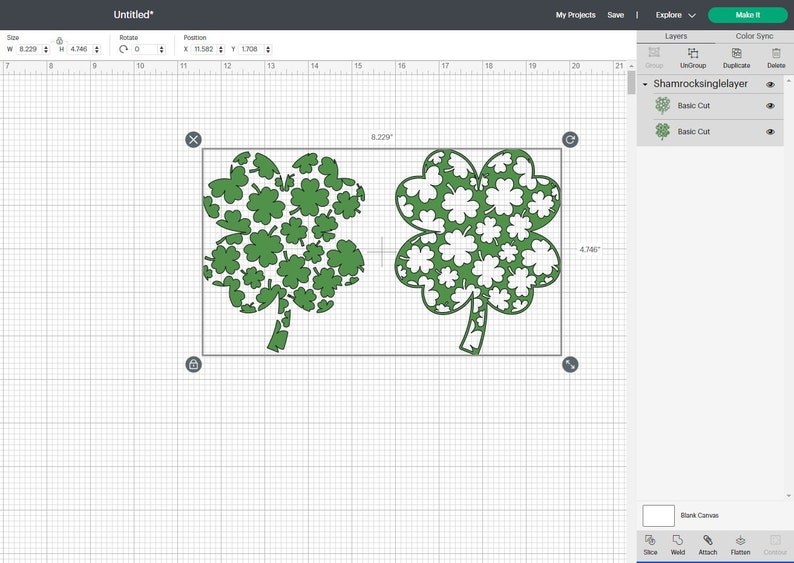The image size is (794, 563).
Task: Click the Slice tool icon
Action: pyautogui.click(x=650, y=541)
